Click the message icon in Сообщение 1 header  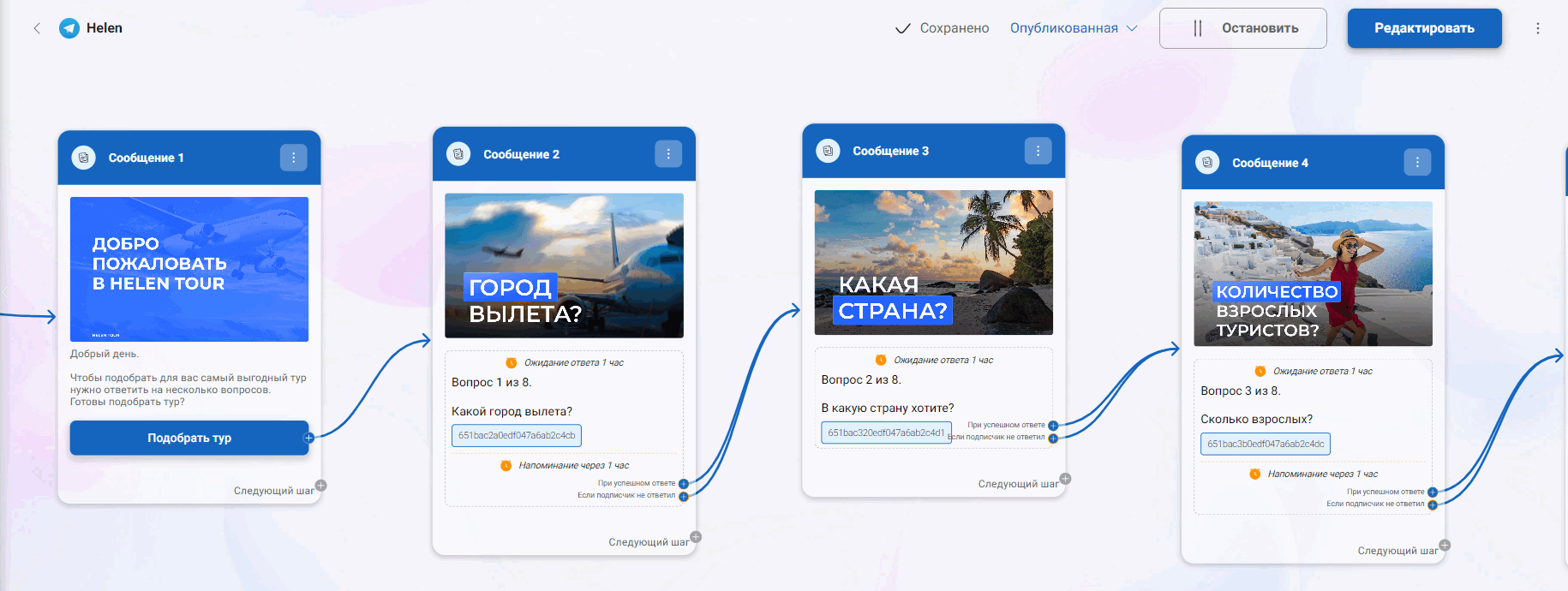pyautogui.click(x=83, y=158)
